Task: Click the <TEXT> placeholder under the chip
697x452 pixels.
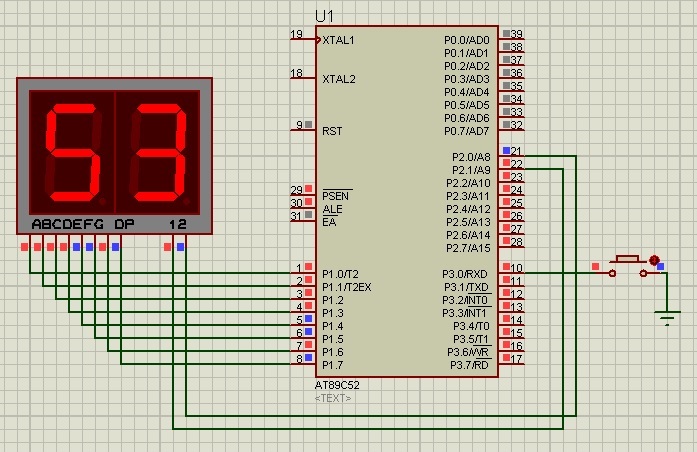Action: (x=333, y=398)
